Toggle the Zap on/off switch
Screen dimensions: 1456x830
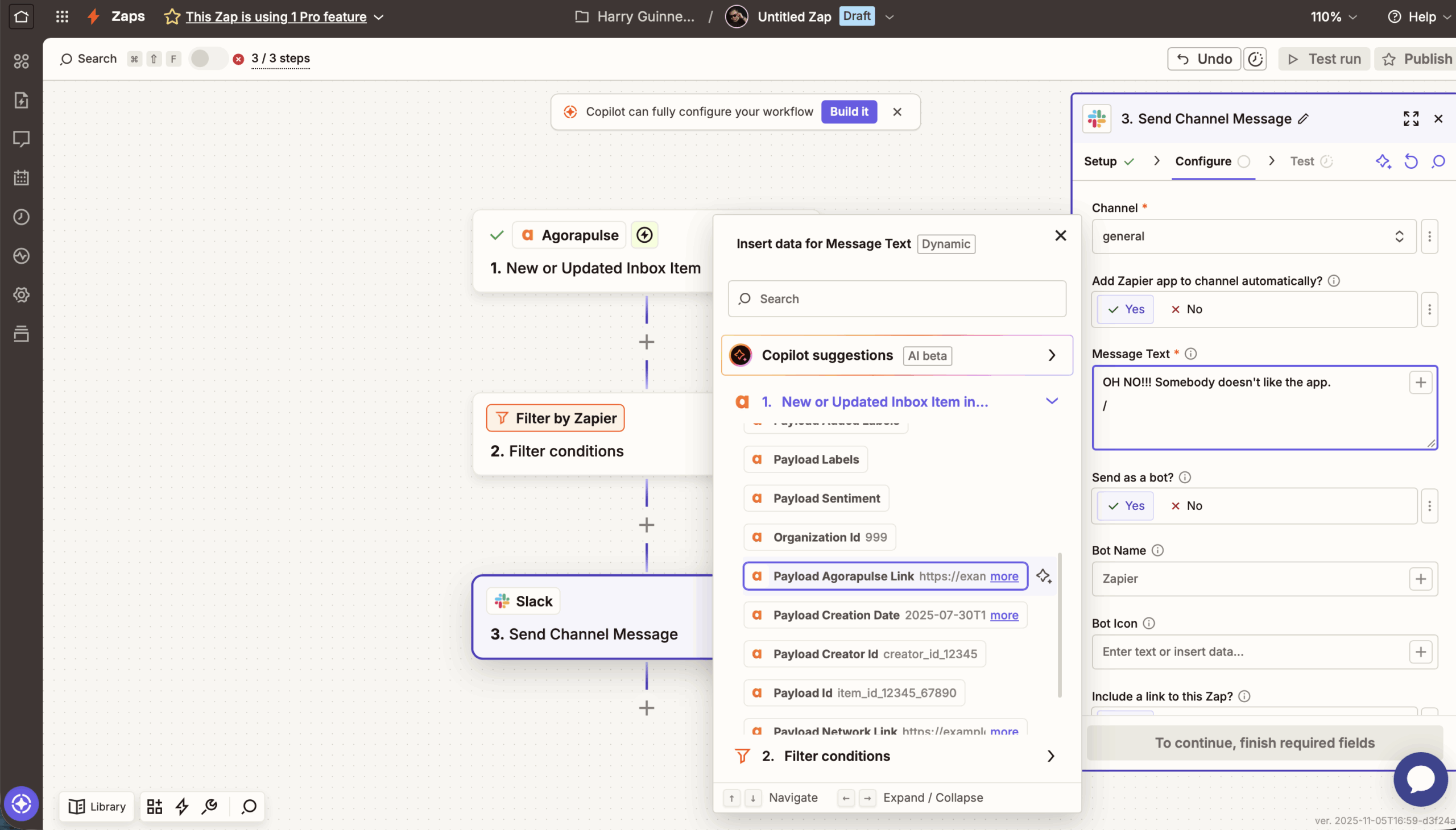click(208, 59)
